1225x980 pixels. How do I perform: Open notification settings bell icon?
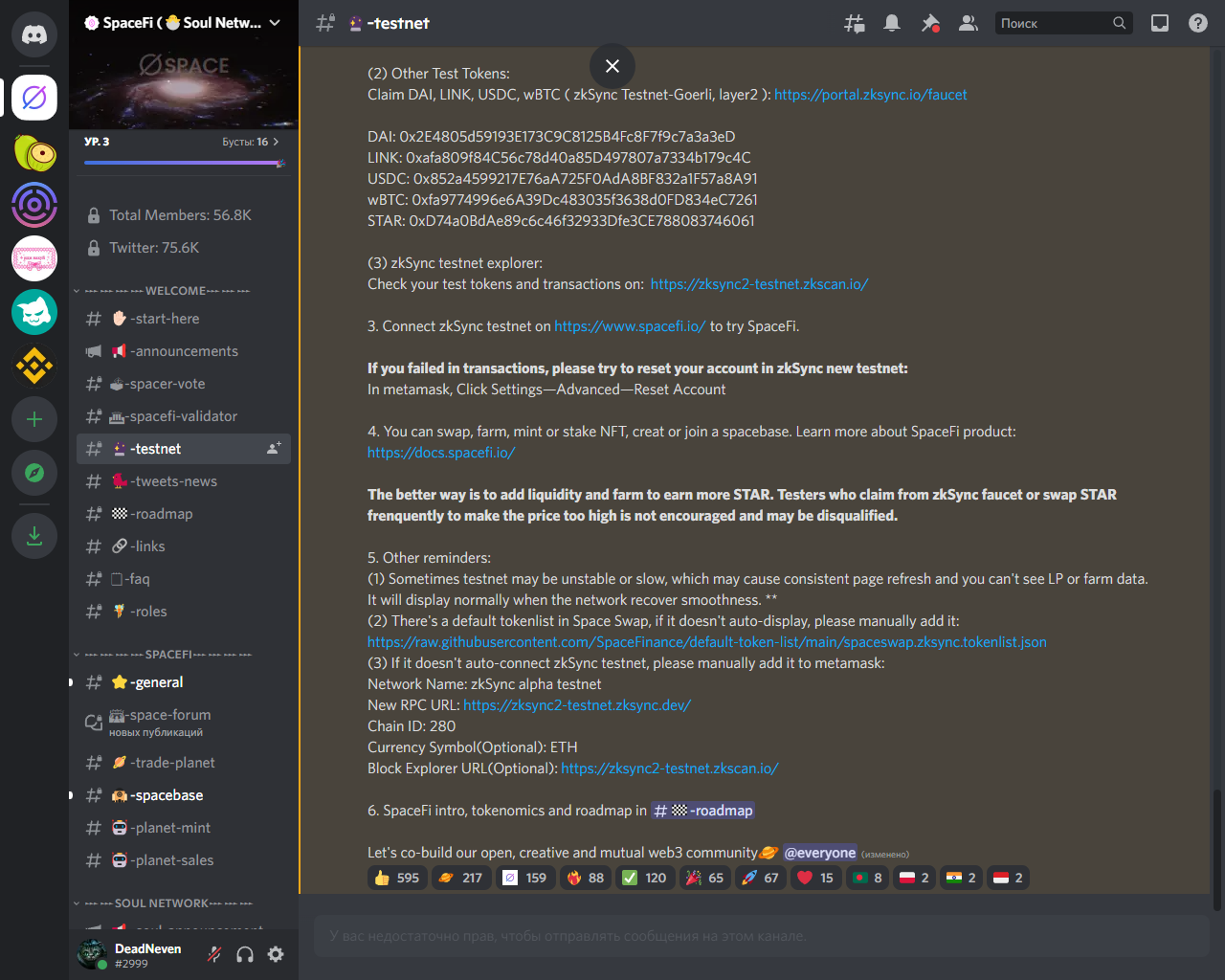(892, 23)
